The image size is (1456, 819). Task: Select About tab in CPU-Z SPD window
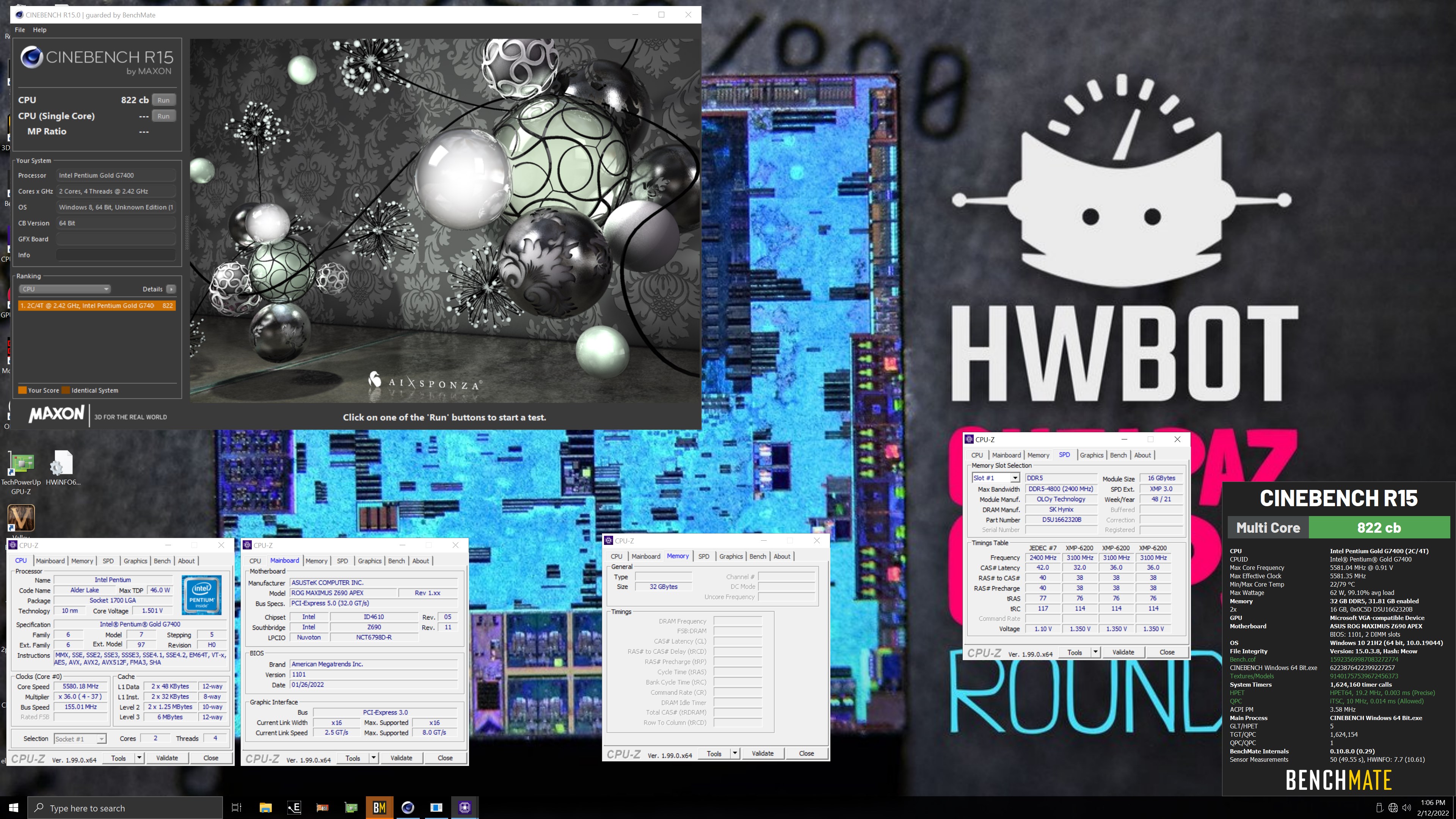pyautogui.click(x=1142, y=455)
